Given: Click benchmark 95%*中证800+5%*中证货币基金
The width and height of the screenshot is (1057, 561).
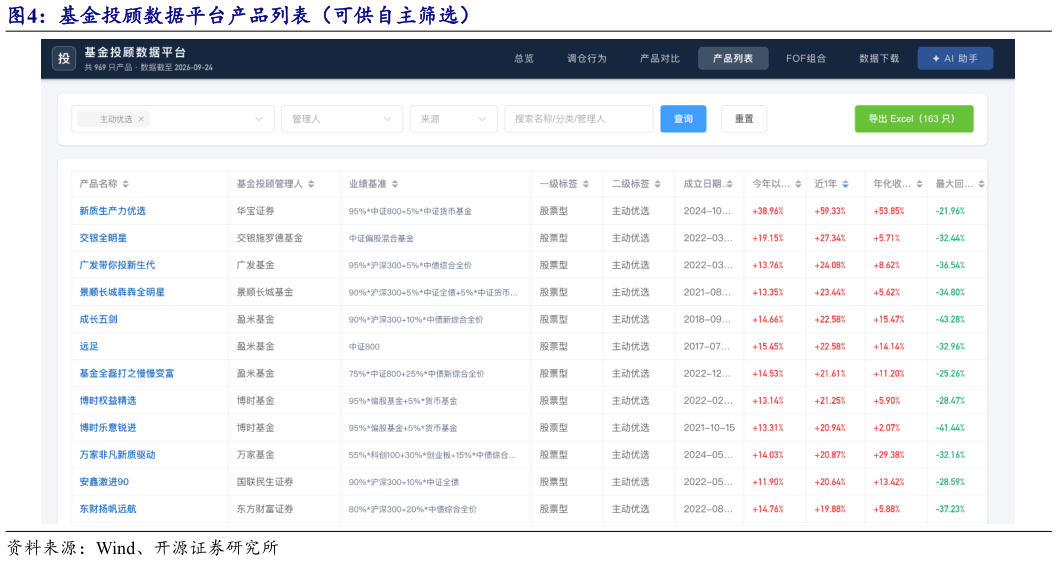Looking at the screenshot, I should 410,211.
